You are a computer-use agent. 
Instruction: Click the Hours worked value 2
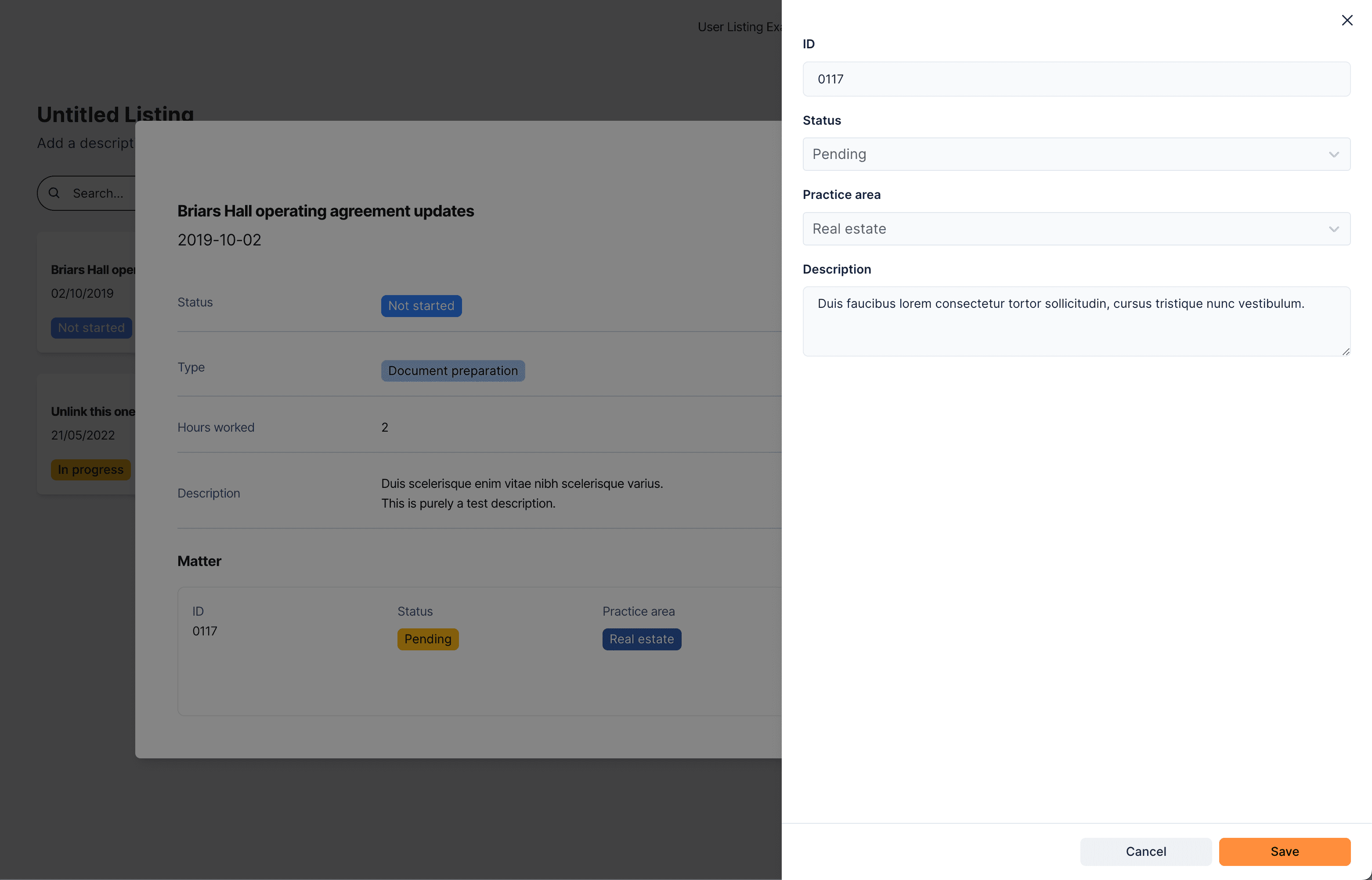(x=385, y=427)
